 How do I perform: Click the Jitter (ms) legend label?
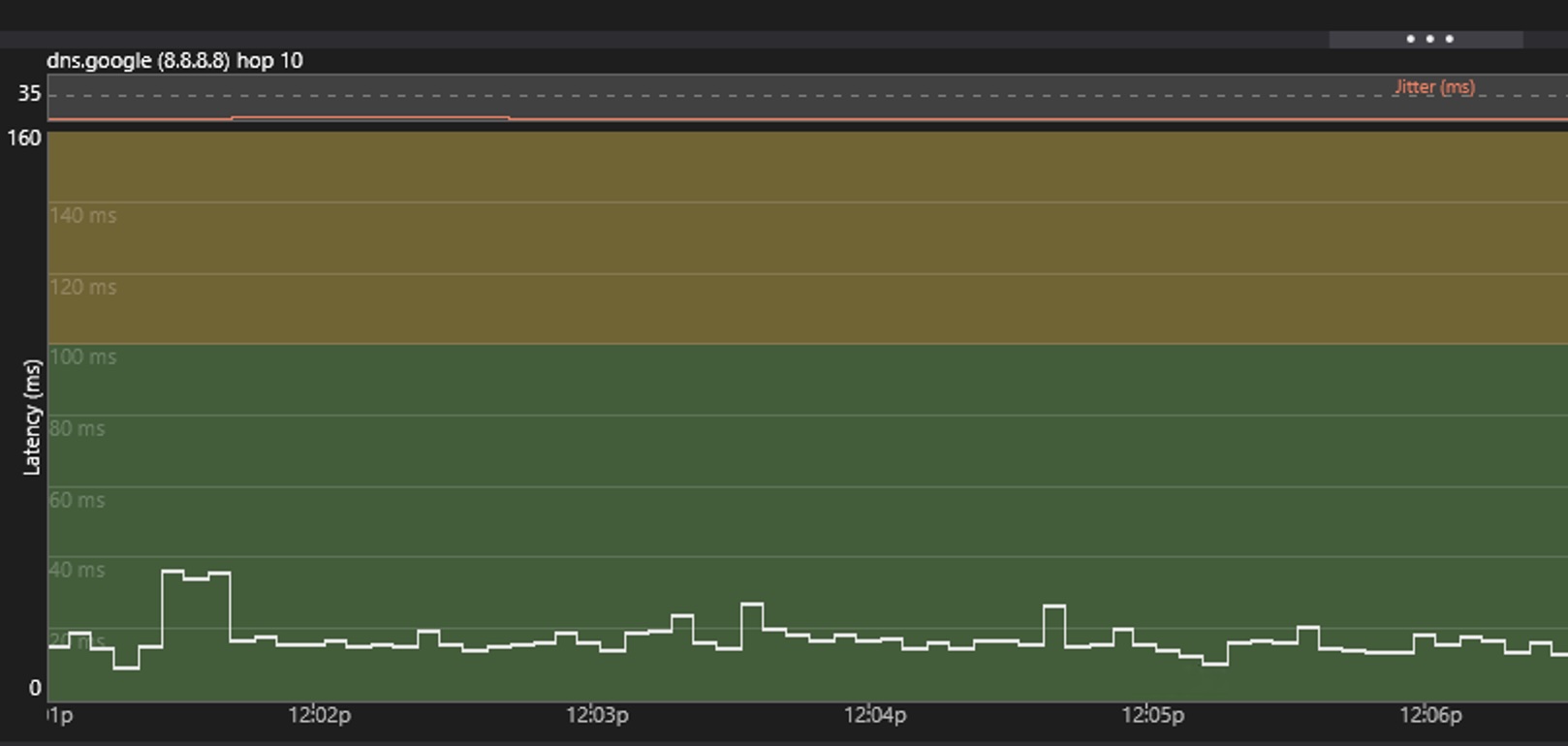click(1434, 87)
